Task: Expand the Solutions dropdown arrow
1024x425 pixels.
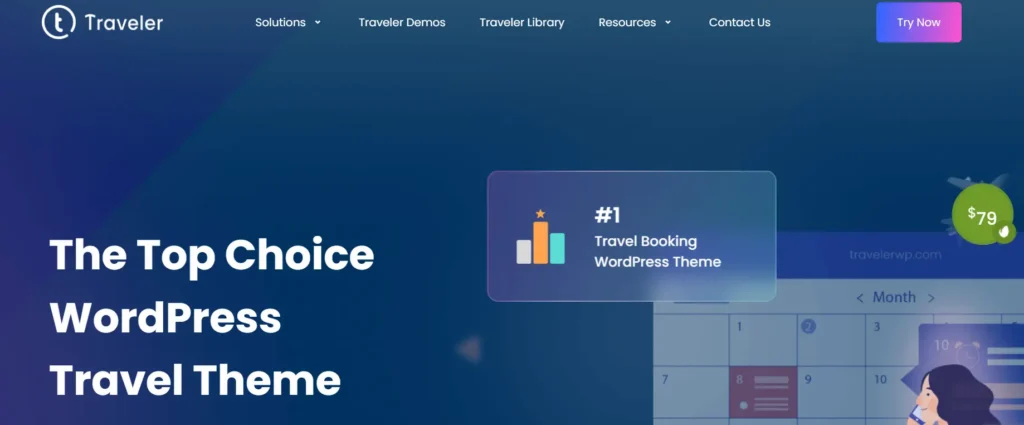Action: (x=318, y=22)
